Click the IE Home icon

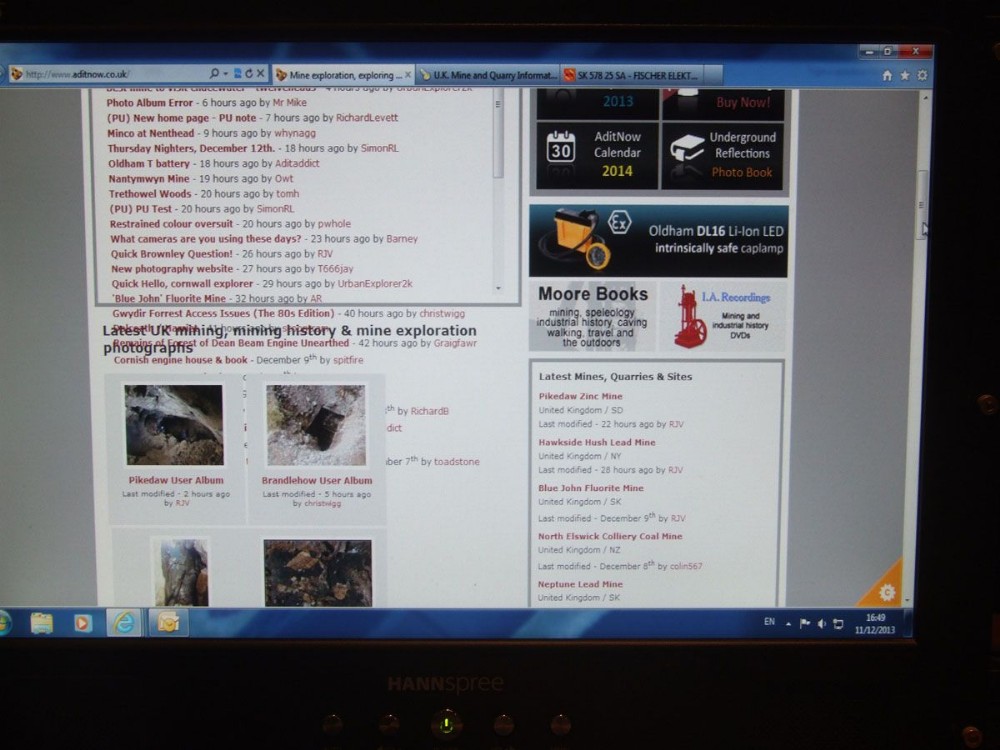click(x=887, y=75)
